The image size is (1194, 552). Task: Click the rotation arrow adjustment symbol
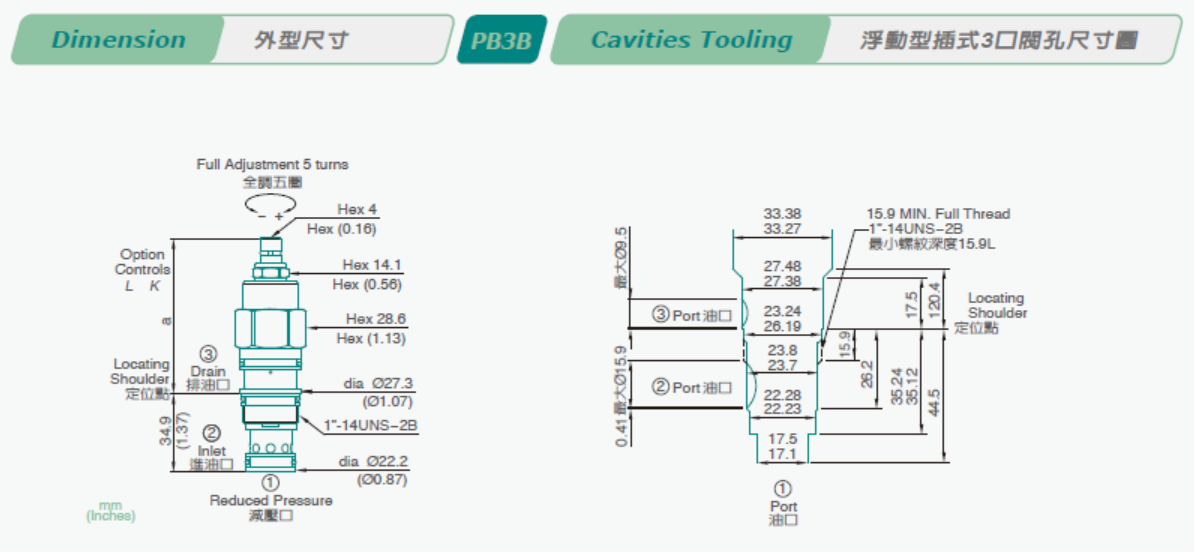[x=271, y=206]
